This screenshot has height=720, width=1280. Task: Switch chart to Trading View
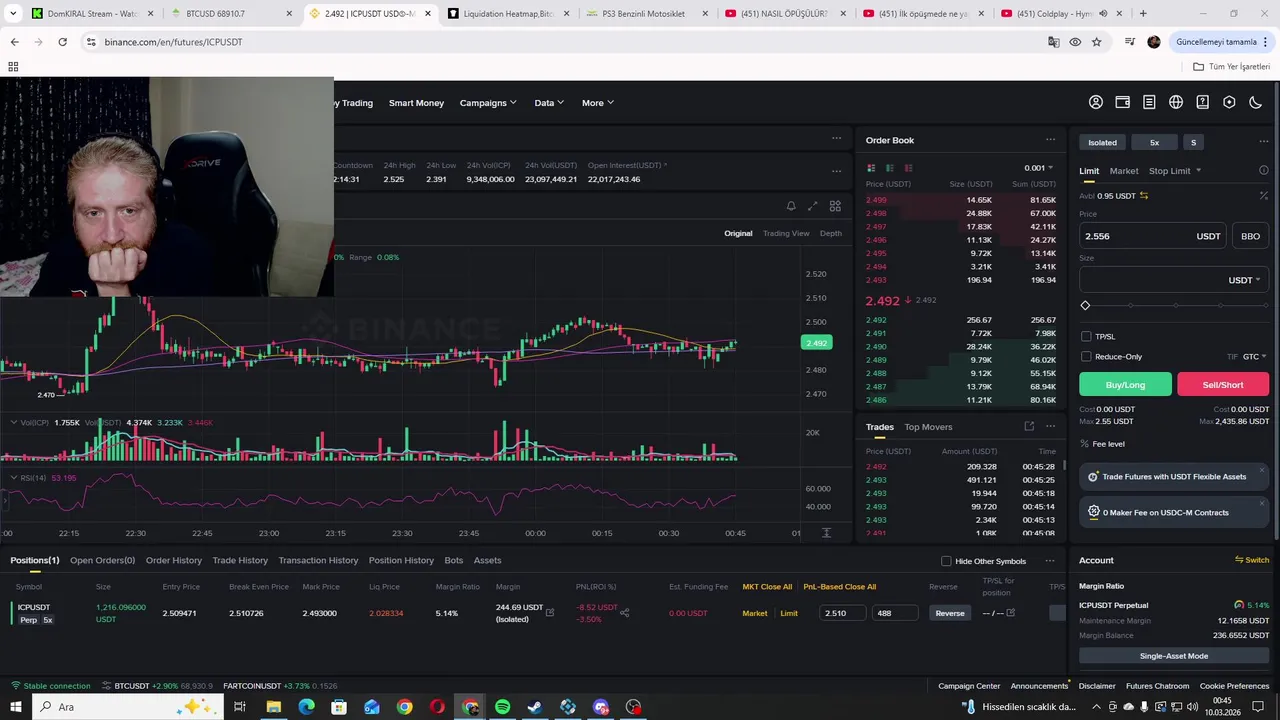click(x=786, y=233)
